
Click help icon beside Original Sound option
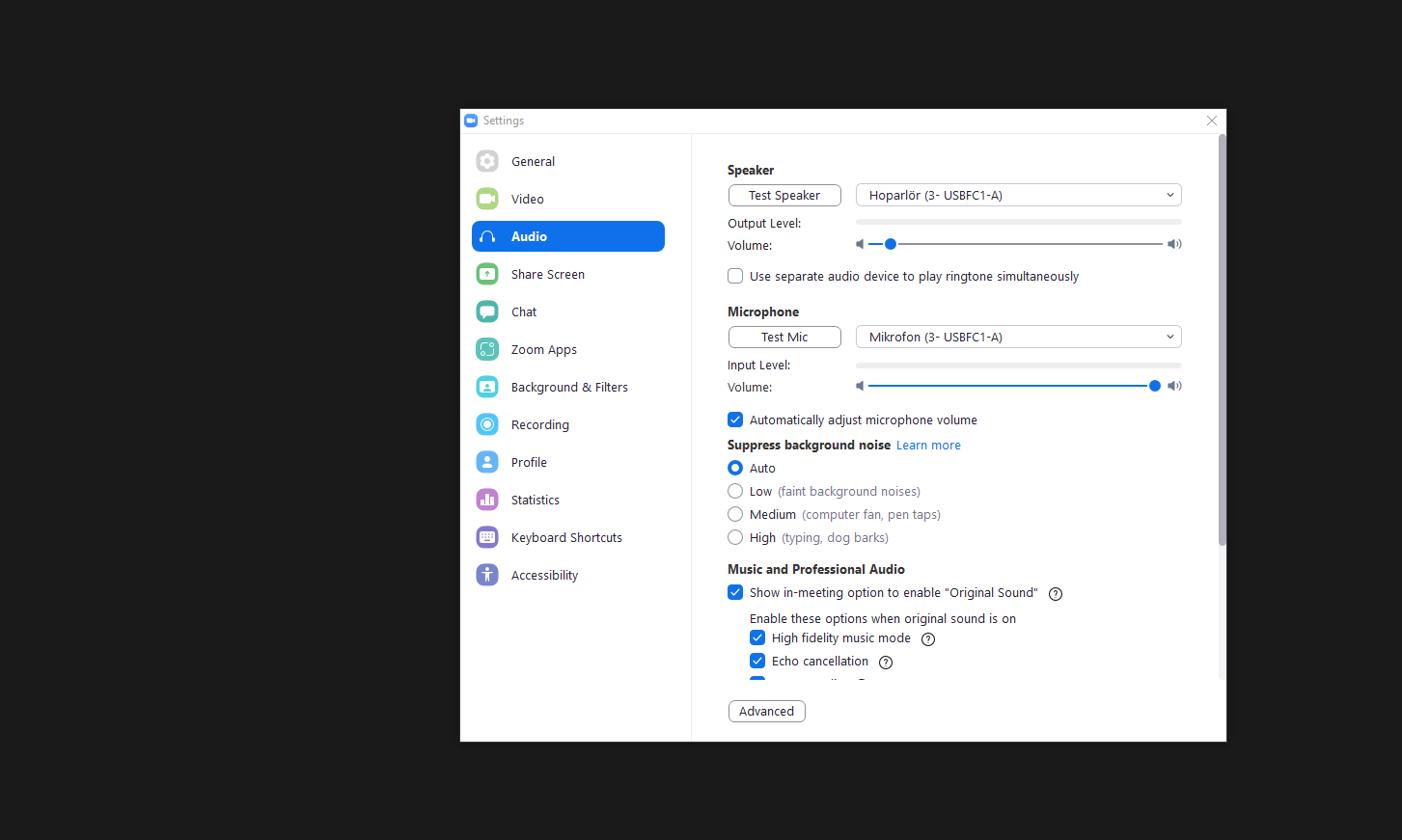tap(1056, 594)
